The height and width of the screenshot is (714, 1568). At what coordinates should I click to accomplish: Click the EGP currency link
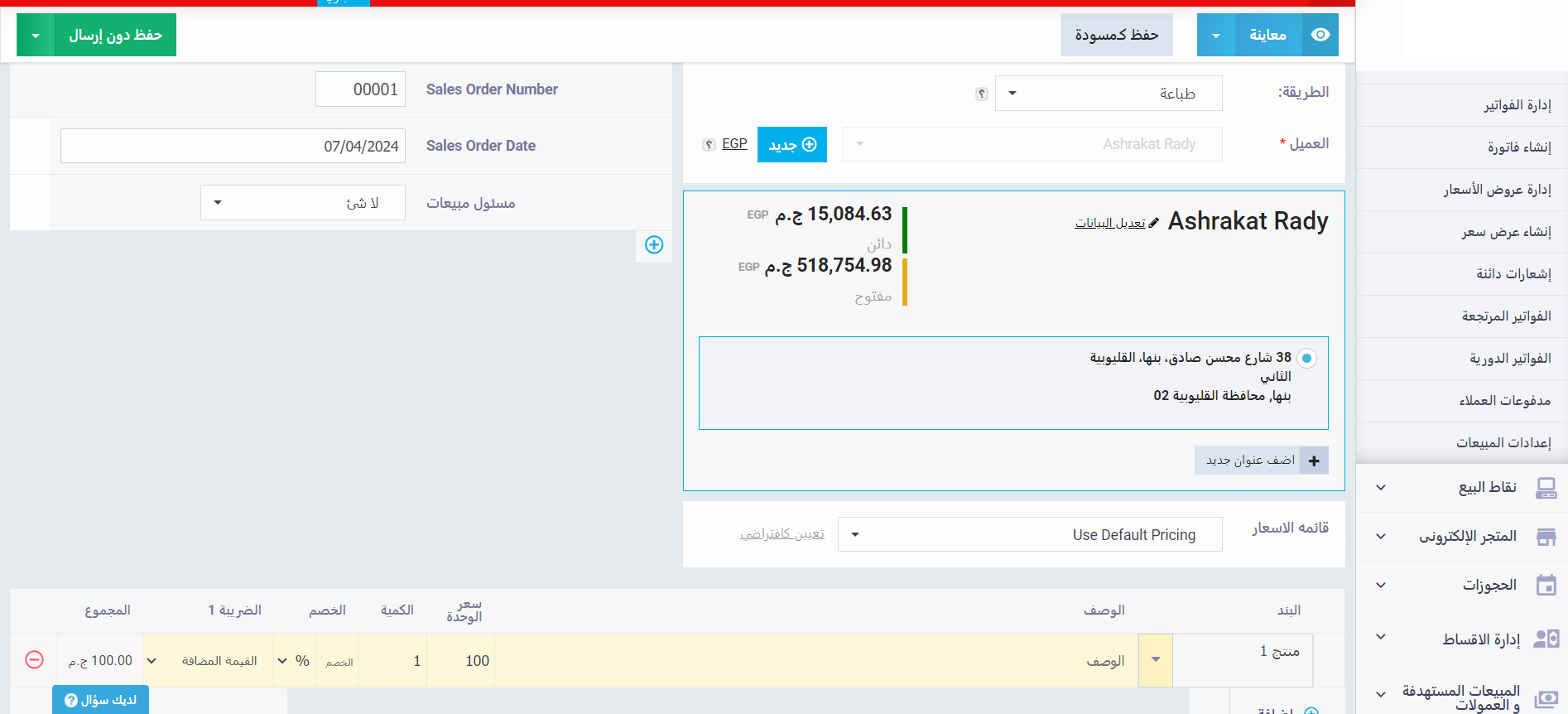click(734, 144)
